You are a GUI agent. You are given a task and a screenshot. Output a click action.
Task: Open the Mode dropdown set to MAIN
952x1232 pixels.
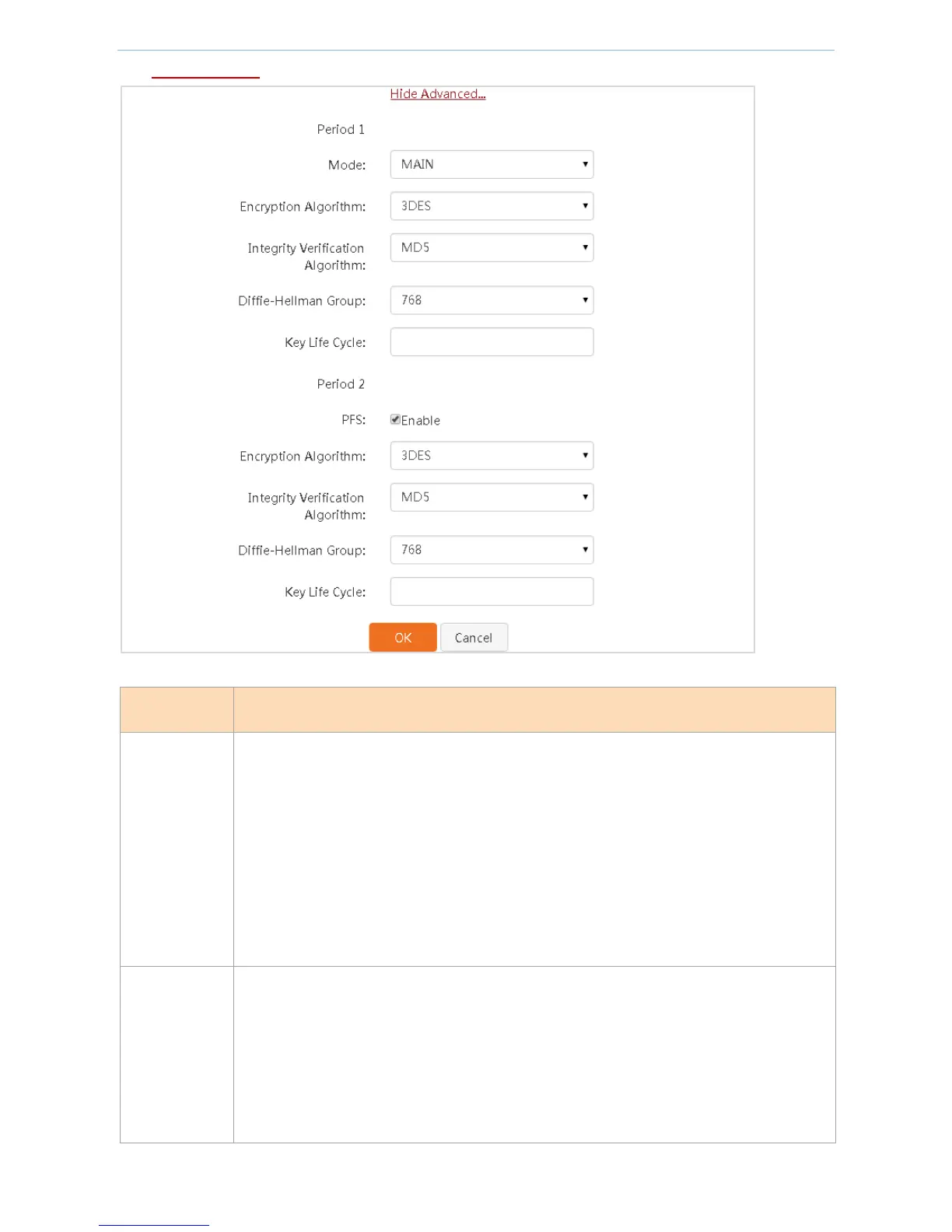click(x=492, y=165)
